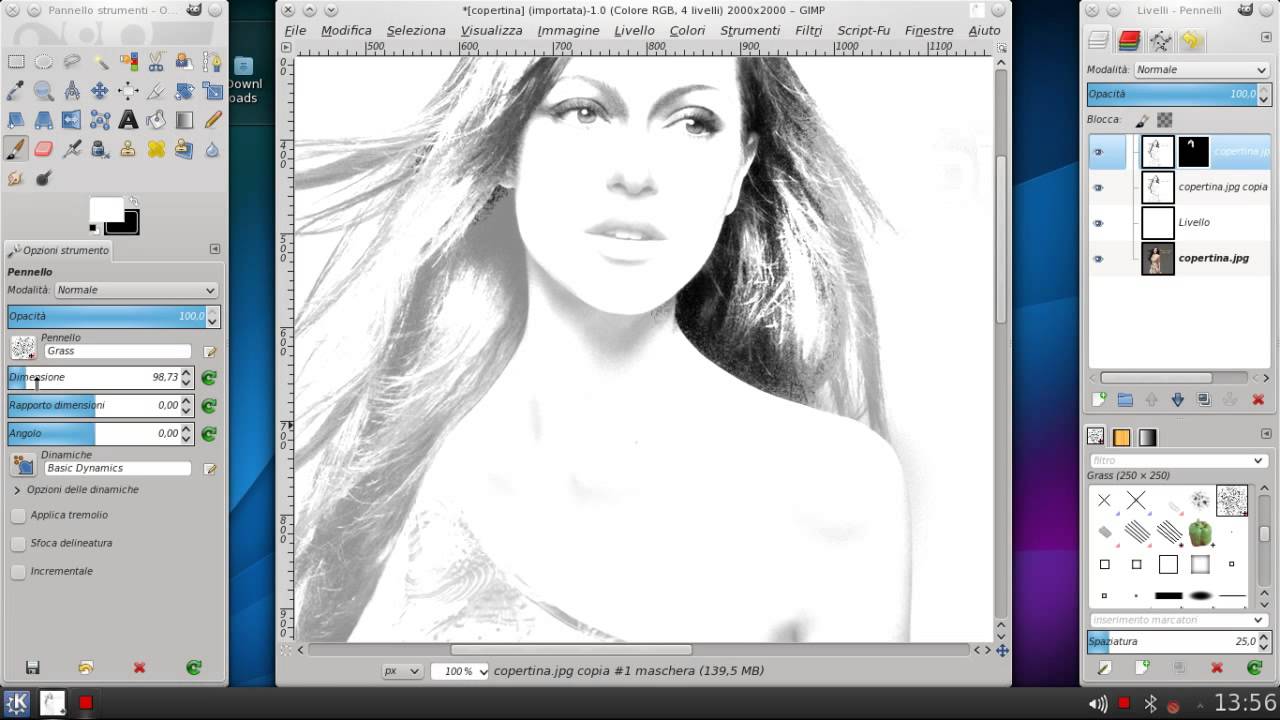Select the Airbrush tool
Image resolution: width=1280 pixels, height=720 pixels.
click(x=72, y=149)
